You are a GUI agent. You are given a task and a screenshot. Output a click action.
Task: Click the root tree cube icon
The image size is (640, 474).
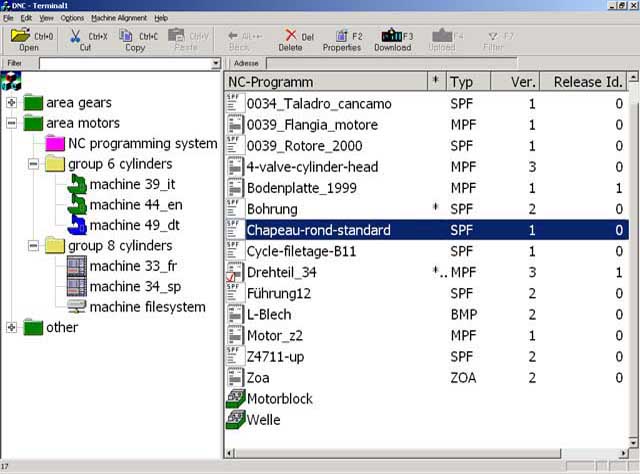pos(11,81)
